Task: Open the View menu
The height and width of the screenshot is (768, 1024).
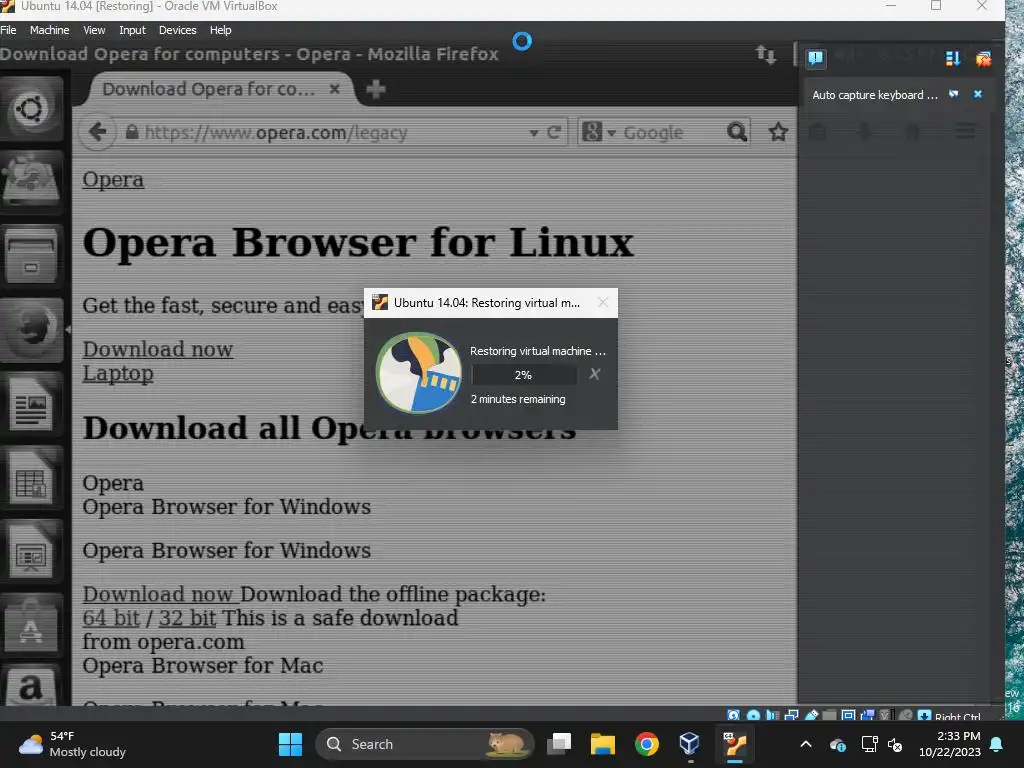Action: (94, 30)
